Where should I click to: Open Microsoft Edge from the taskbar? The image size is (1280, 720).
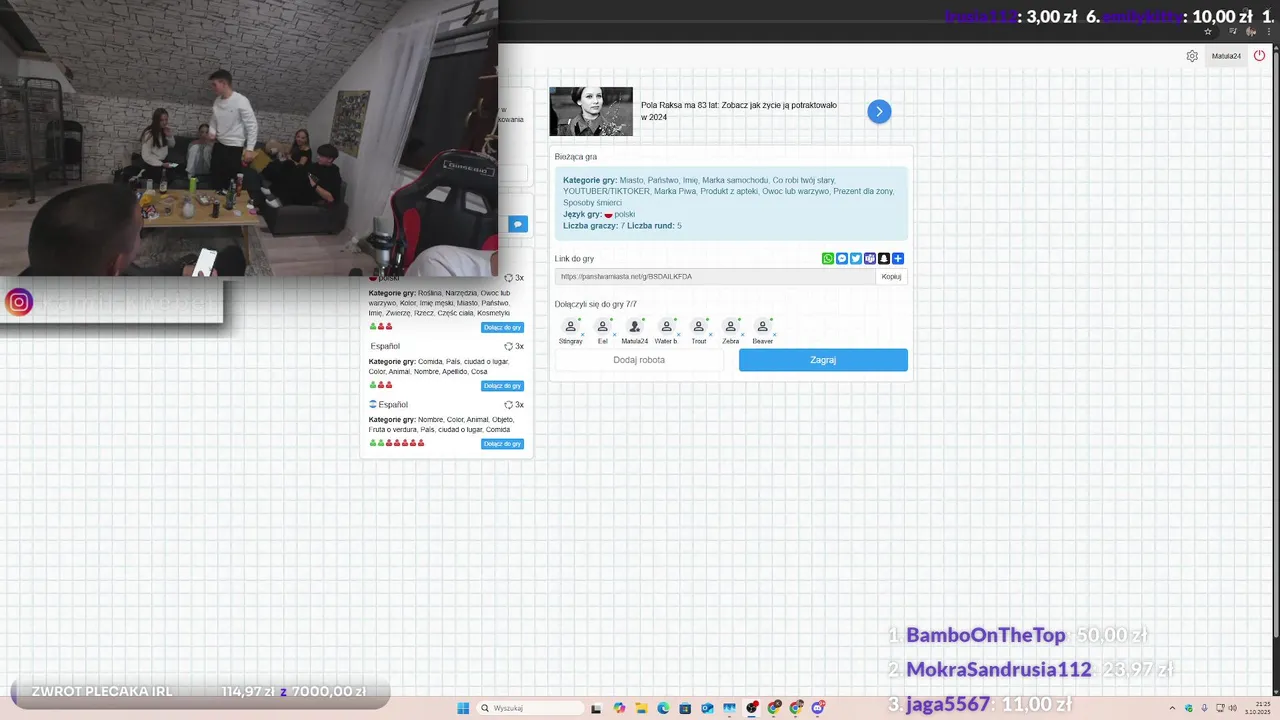tap(663, 708)
